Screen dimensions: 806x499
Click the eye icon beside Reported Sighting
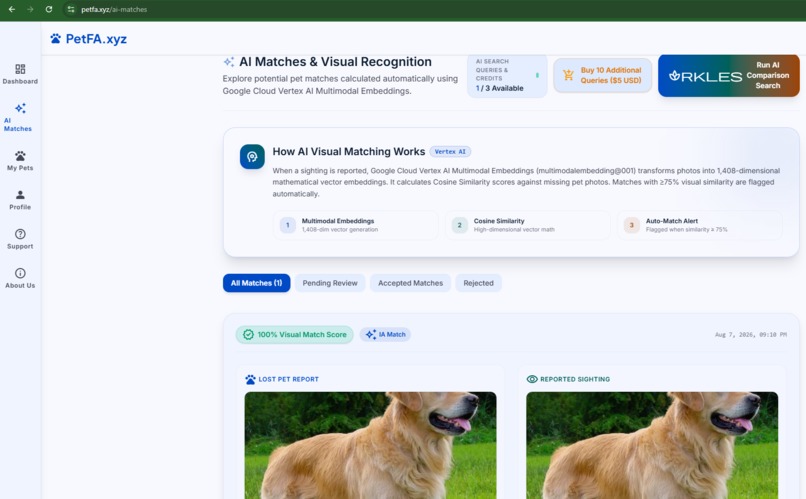point(532,379)
